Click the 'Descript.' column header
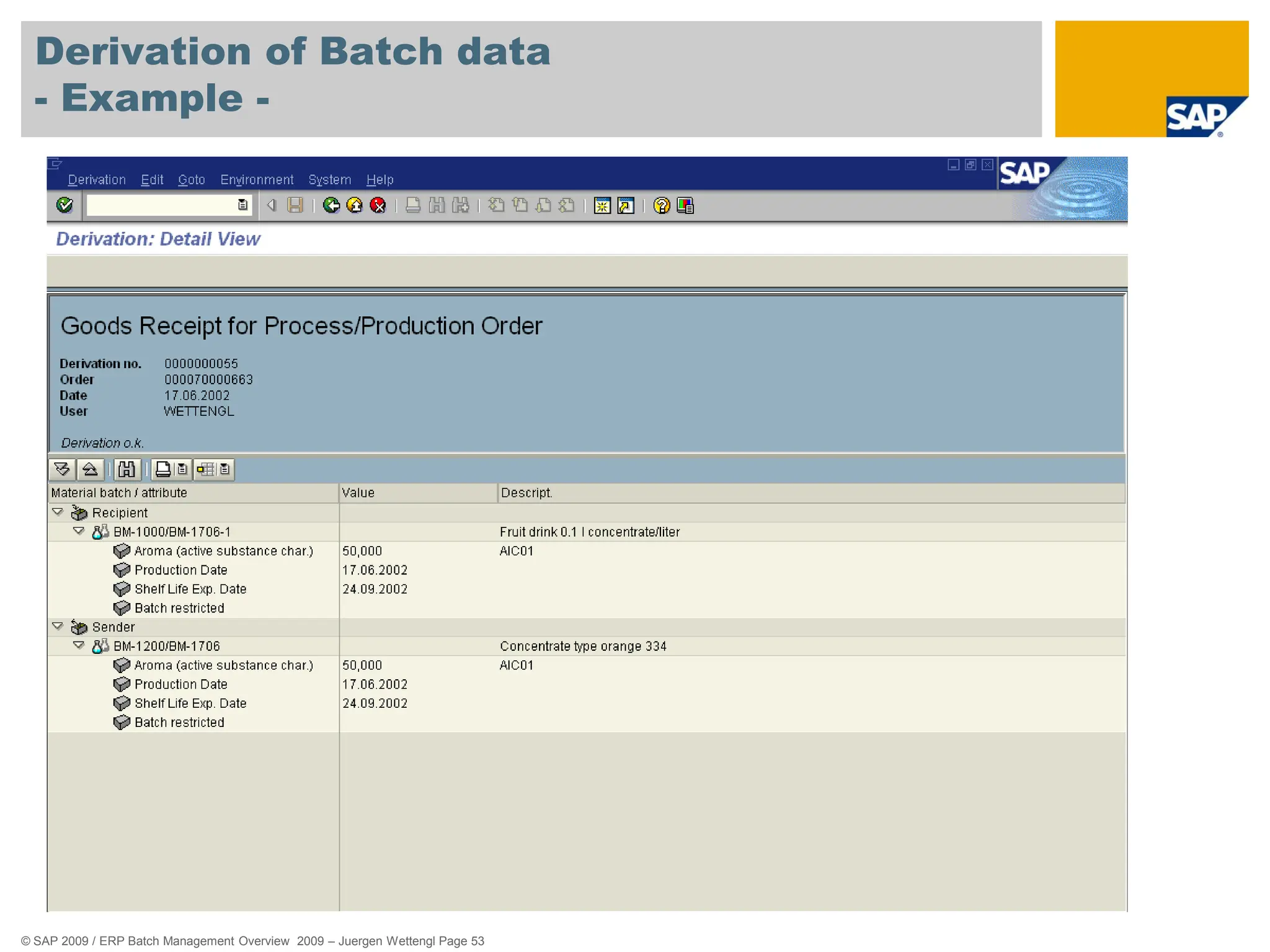The image size is (1270, 952). (x=811, y=493)
